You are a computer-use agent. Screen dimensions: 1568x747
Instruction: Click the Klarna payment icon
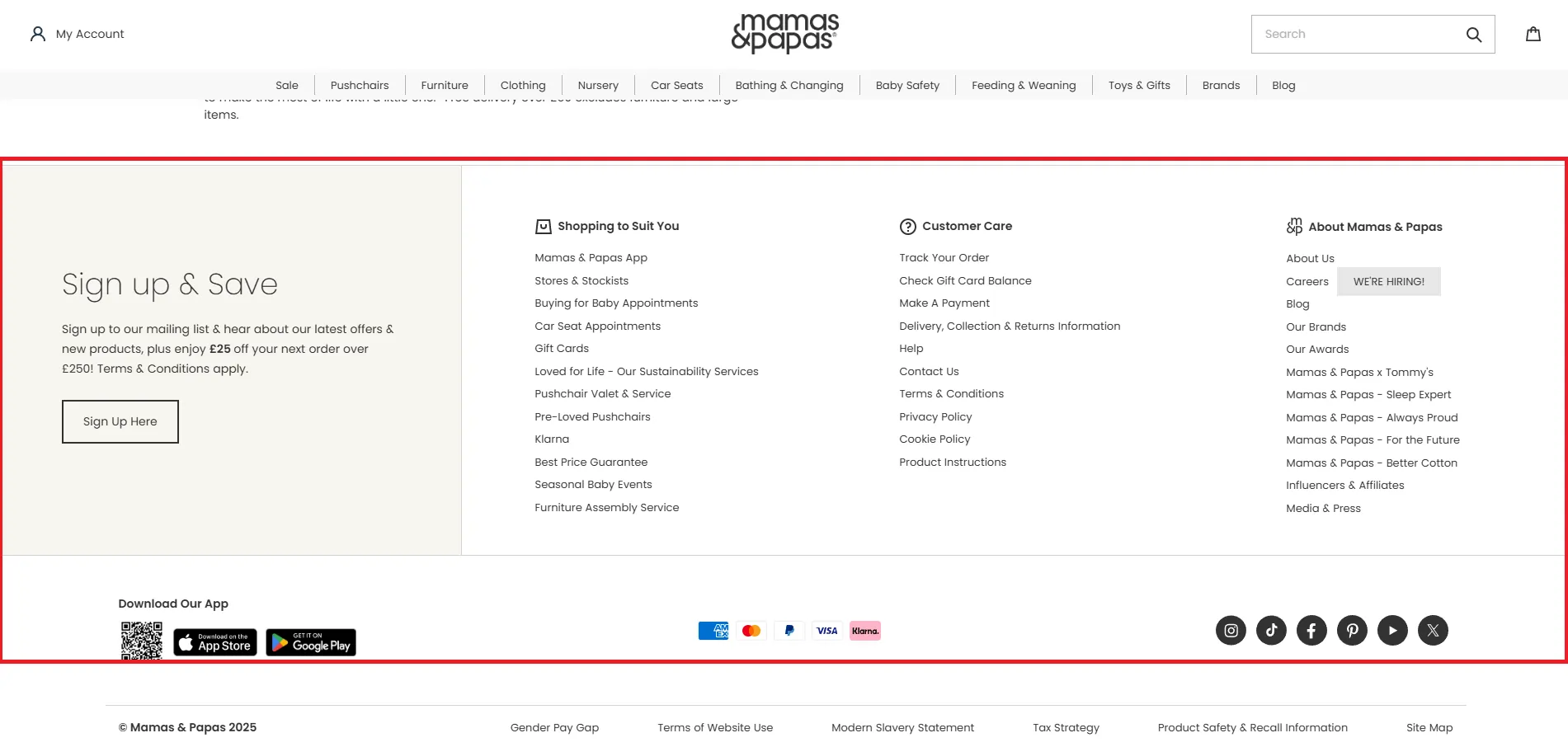(x=865, y=631)
